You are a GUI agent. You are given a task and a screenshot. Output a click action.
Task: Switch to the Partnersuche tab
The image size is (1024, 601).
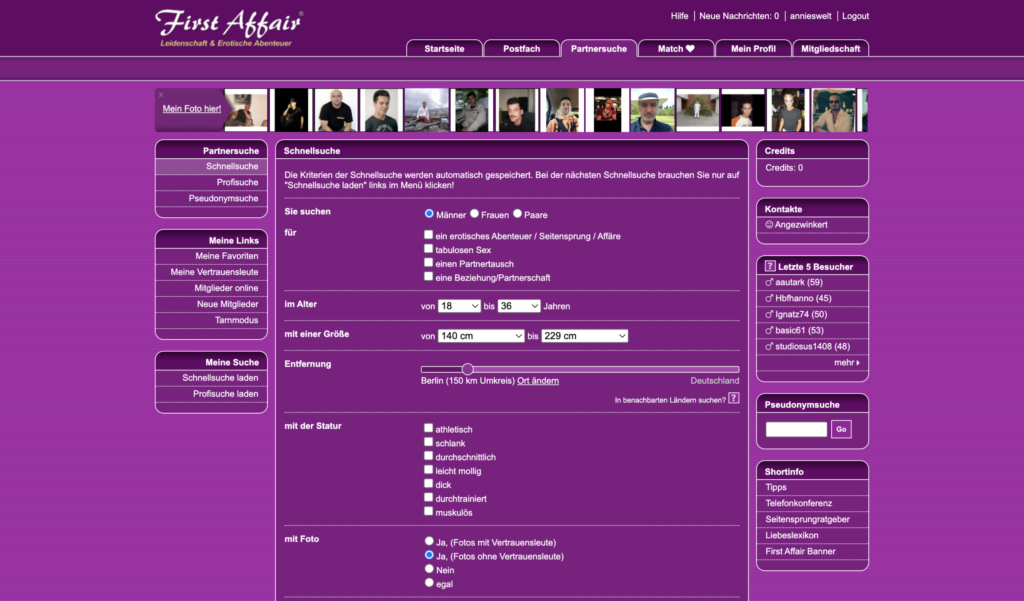599,48
